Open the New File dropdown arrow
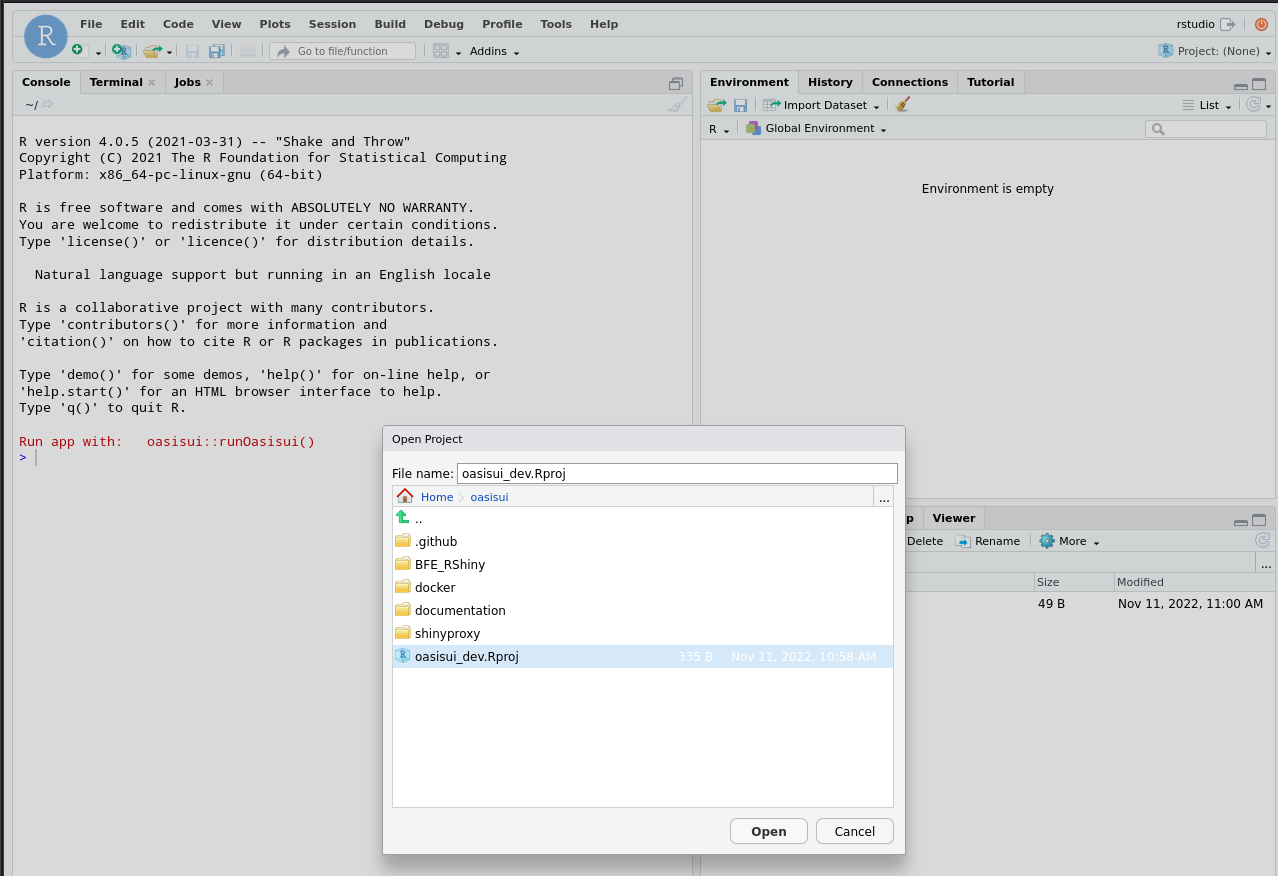The width and height of the screenshot is (1278, 876). [98, 52]
